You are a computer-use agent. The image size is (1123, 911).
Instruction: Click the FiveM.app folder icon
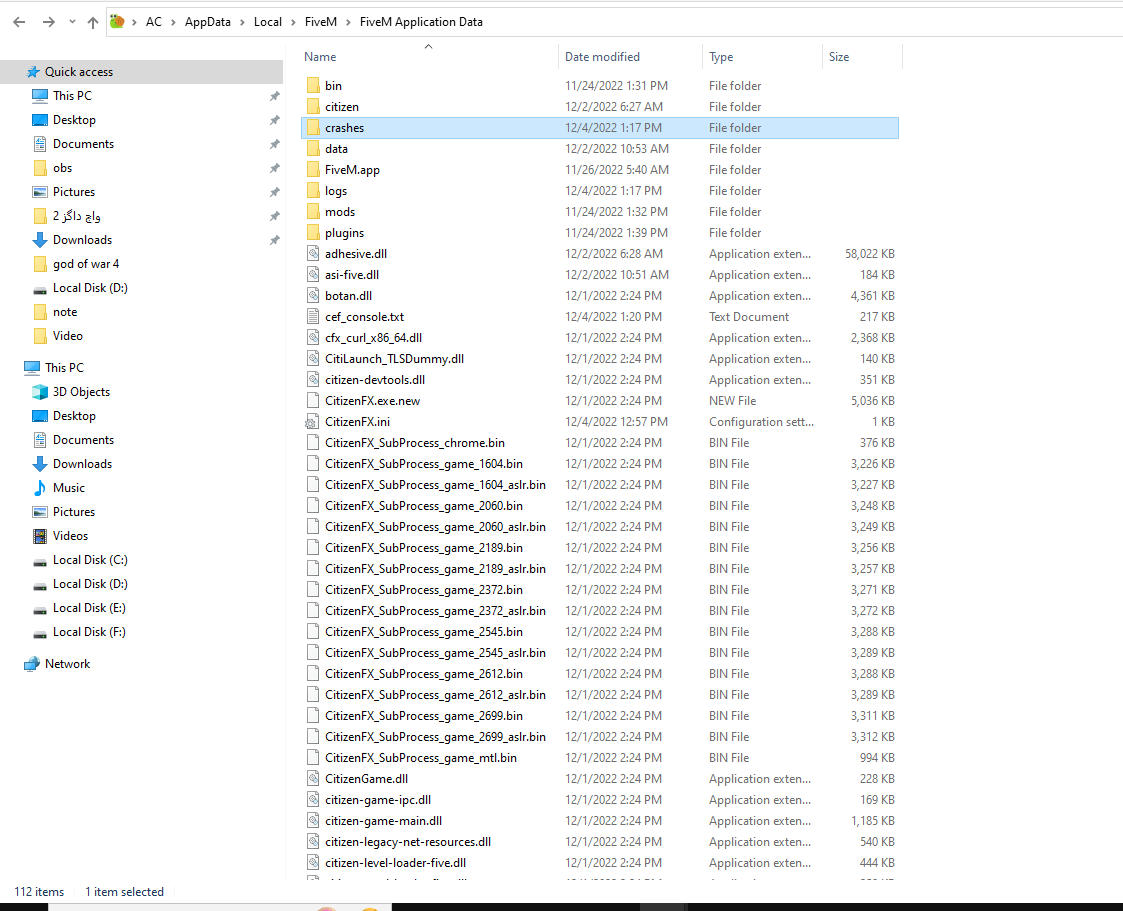[313, 169]
